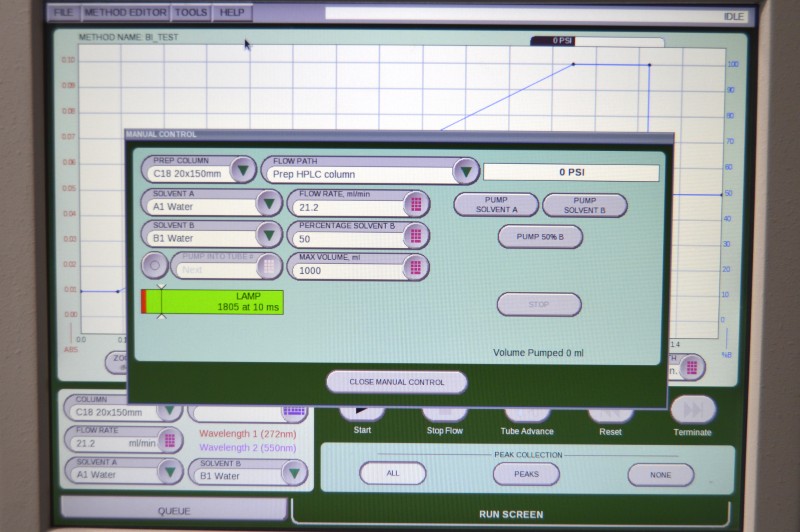
Task: Open the Tools menu
Action: coord(190,13)
